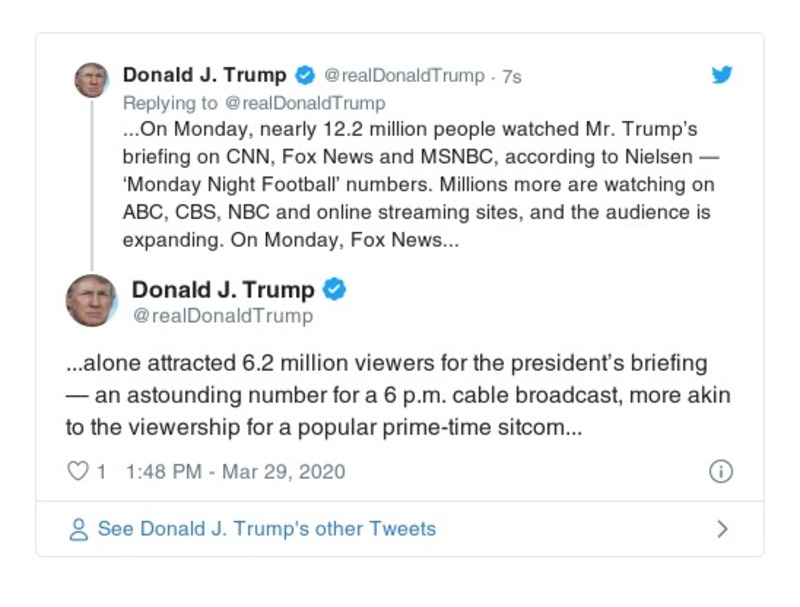Screen dimensions: 800x607
Task: Click the like count number next to the heart
Action: pos(101,471)
